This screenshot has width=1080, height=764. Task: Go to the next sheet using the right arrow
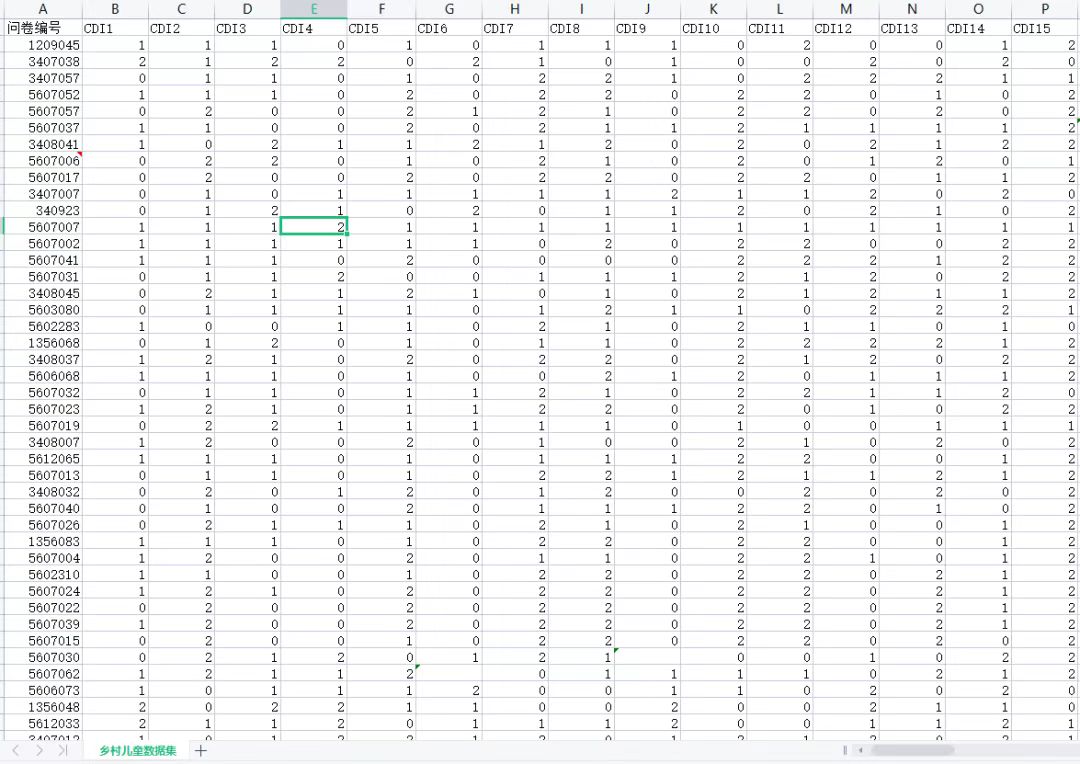[x=39, y=750]
